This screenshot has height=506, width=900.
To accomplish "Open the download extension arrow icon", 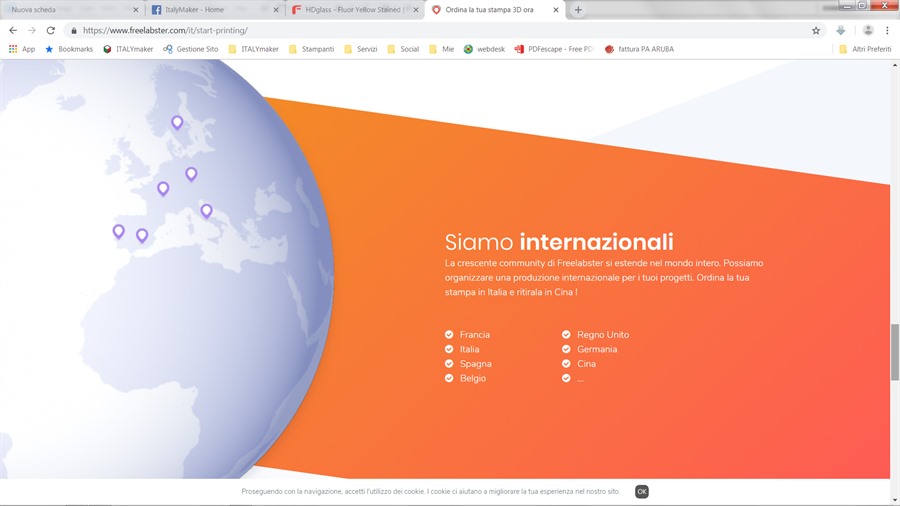I will (840, 30).
